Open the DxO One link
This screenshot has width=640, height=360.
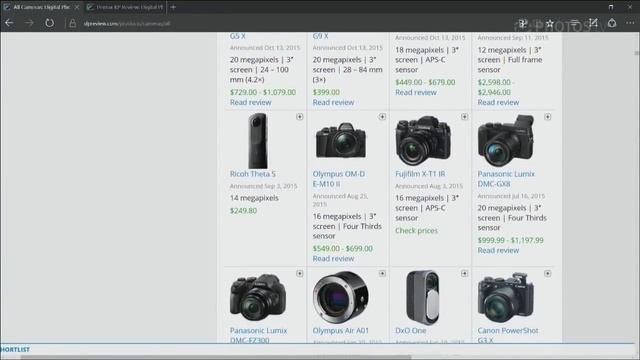click(411, 331)
